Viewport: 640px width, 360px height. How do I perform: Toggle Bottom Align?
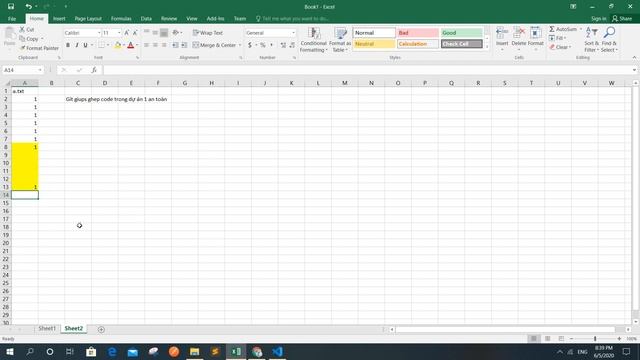[164, 33]
